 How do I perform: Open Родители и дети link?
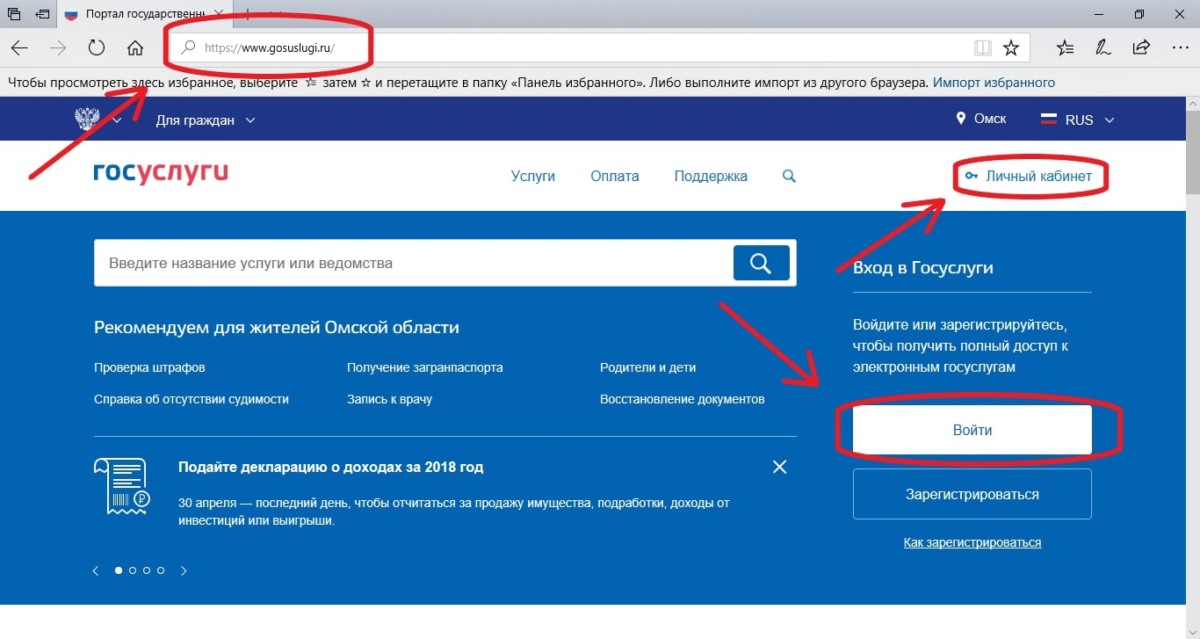coord(648,368)
